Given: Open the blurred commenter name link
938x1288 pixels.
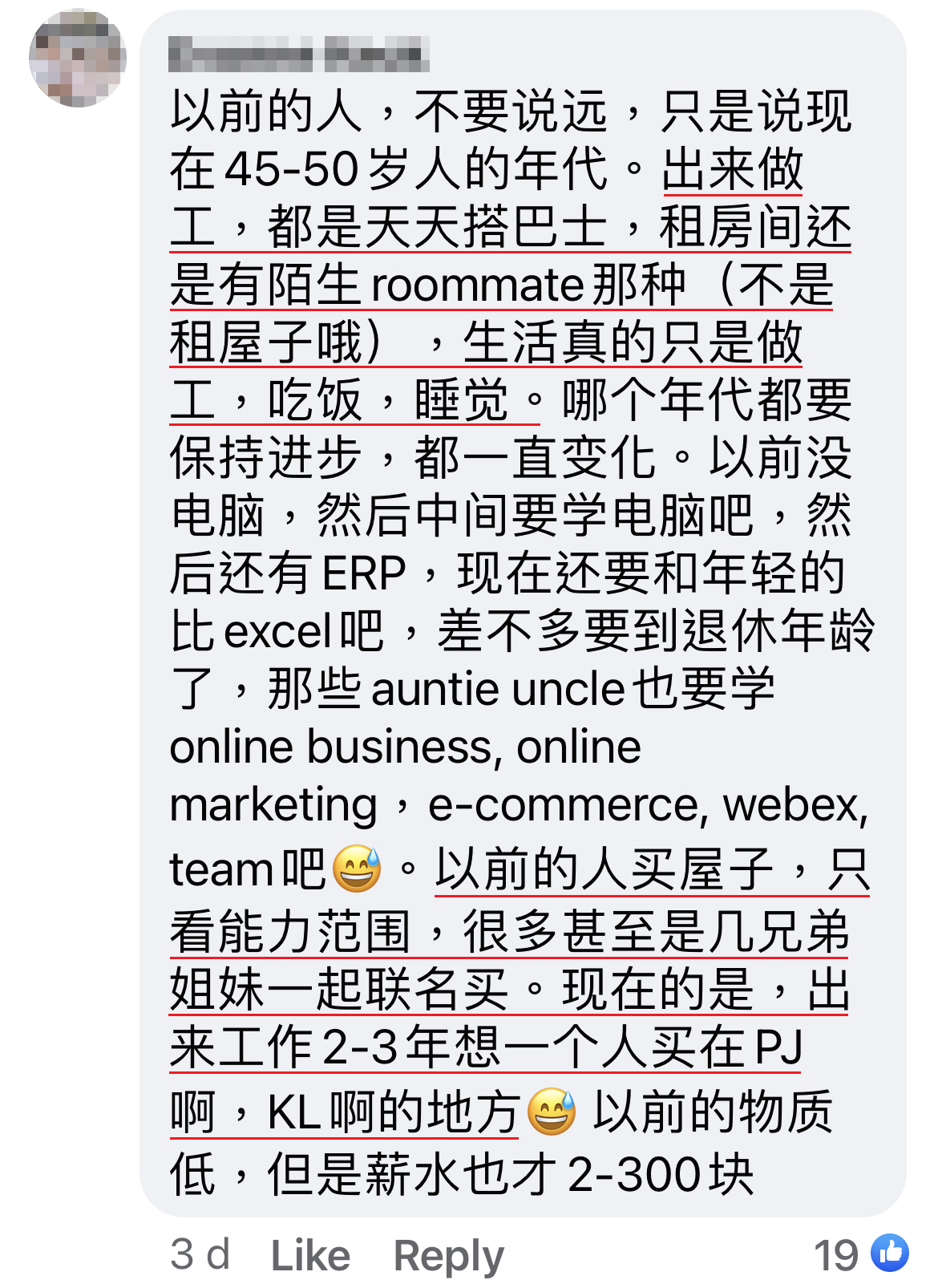Looking at the screenshot, I should 299,55.
